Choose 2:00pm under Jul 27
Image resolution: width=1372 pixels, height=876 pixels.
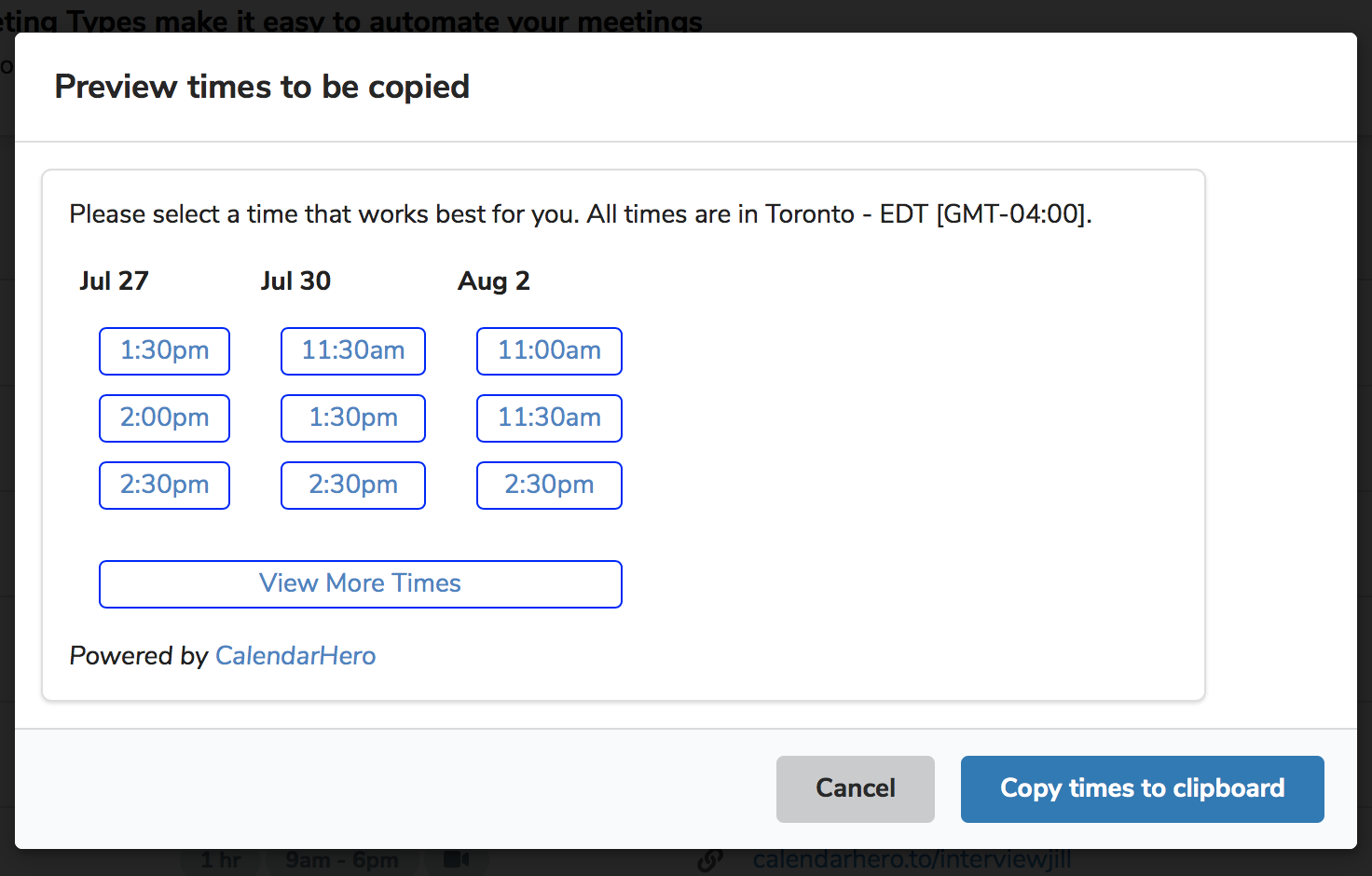[x=164, y=418]
